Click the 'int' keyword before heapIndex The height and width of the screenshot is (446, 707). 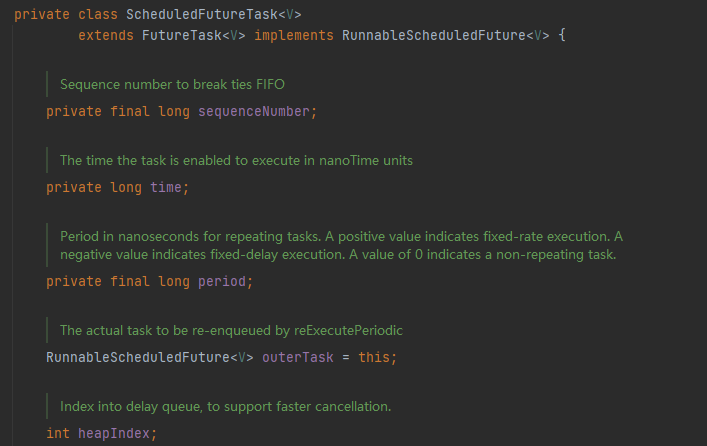pos(58,433)
